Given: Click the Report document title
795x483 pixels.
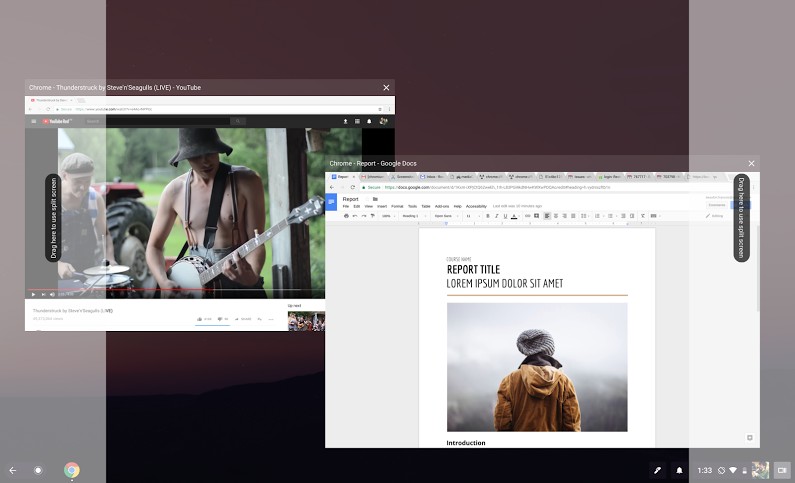Looking at the screenshot, I should [350, 199].
